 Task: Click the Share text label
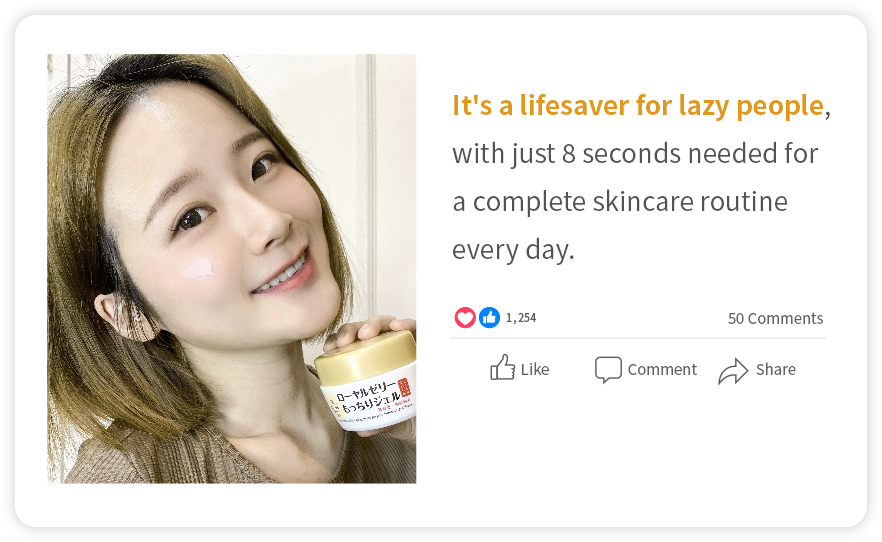pyautogui.click(x=776, y=369)
